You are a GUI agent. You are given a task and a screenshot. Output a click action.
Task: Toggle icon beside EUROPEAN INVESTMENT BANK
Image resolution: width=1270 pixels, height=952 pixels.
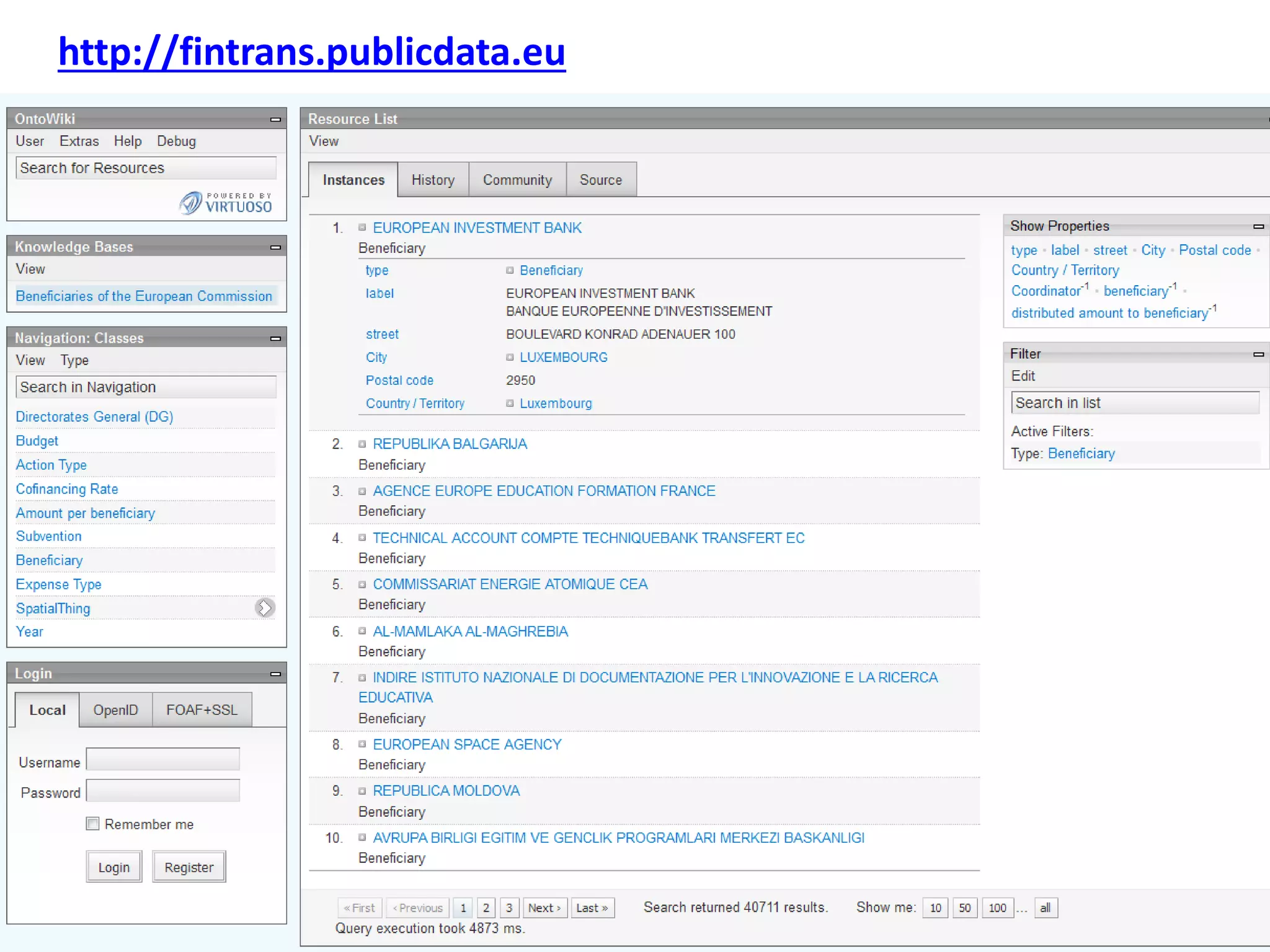tap(362, 227)
